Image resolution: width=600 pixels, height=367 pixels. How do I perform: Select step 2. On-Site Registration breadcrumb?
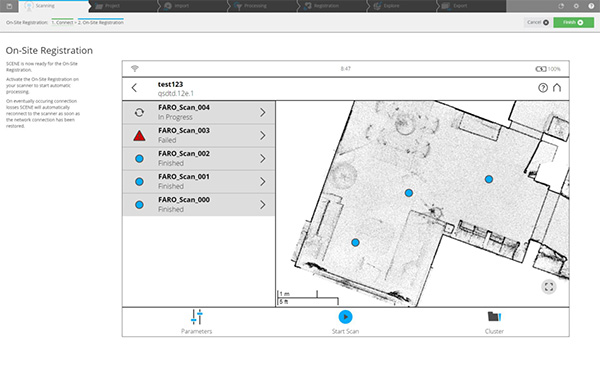101,23
